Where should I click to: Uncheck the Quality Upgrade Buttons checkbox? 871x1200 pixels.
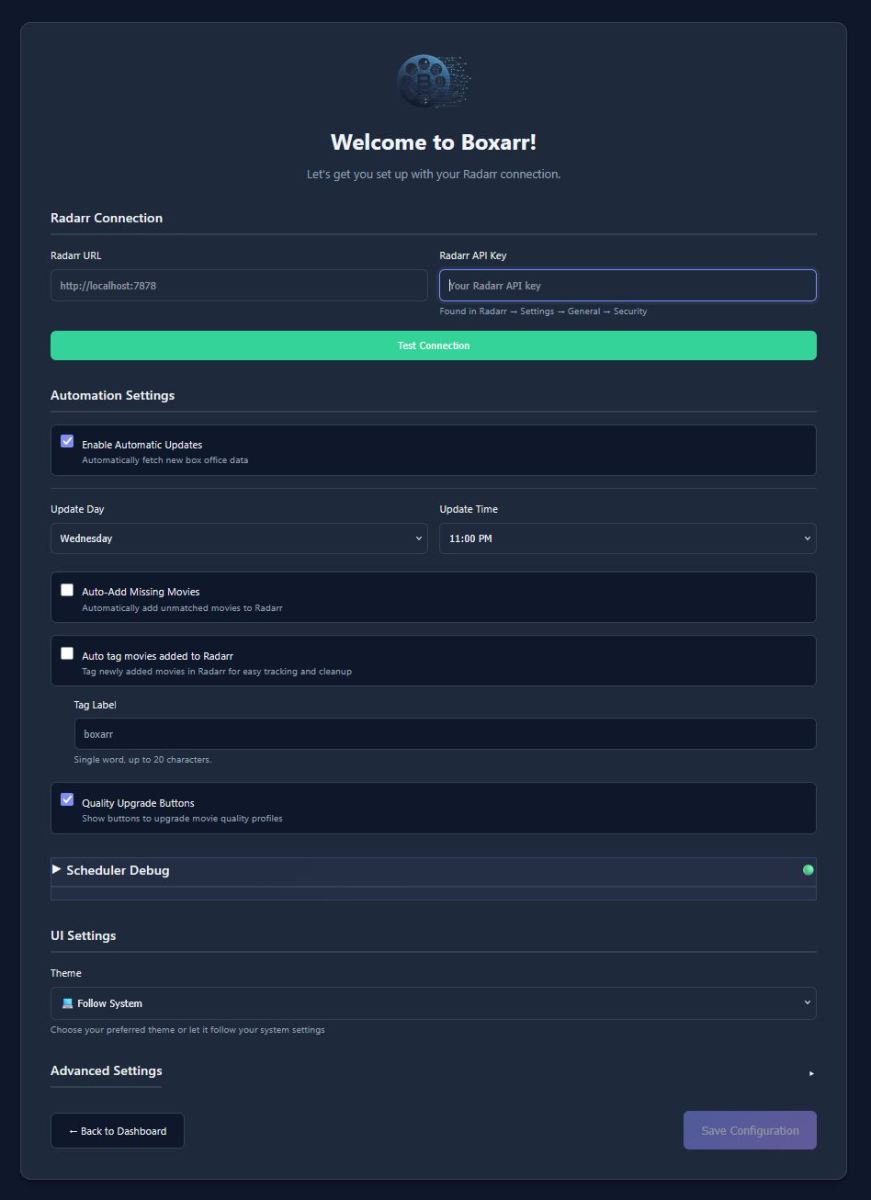click(67, 800)
